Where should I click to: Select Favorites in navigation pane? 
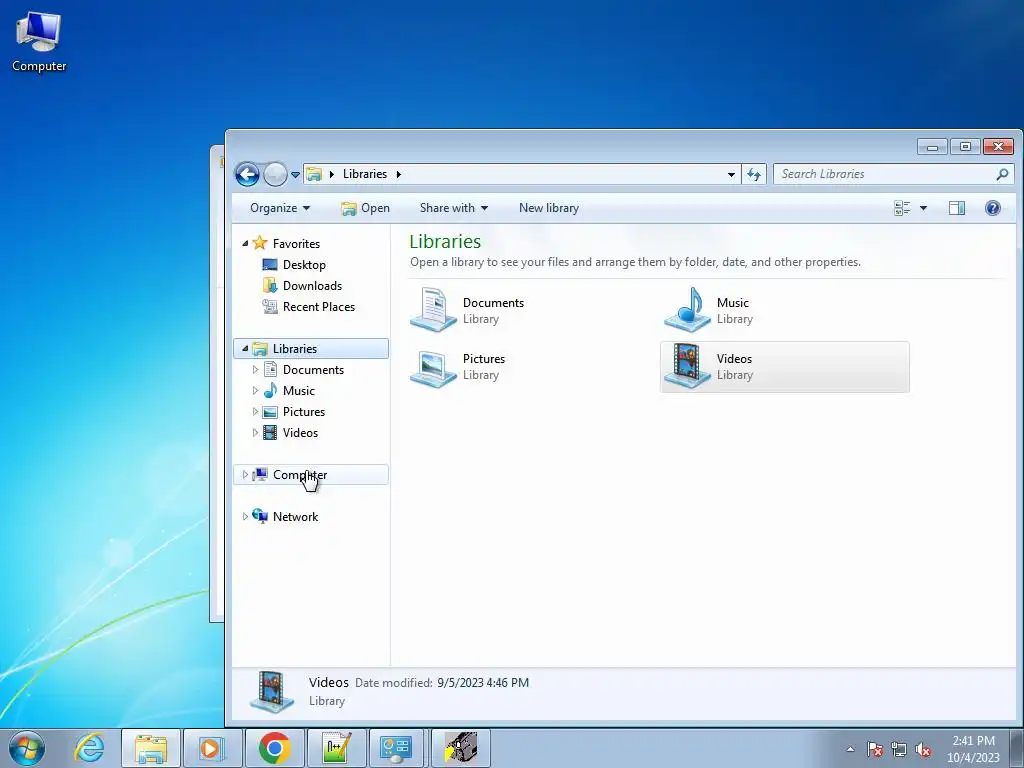point(296,244)
